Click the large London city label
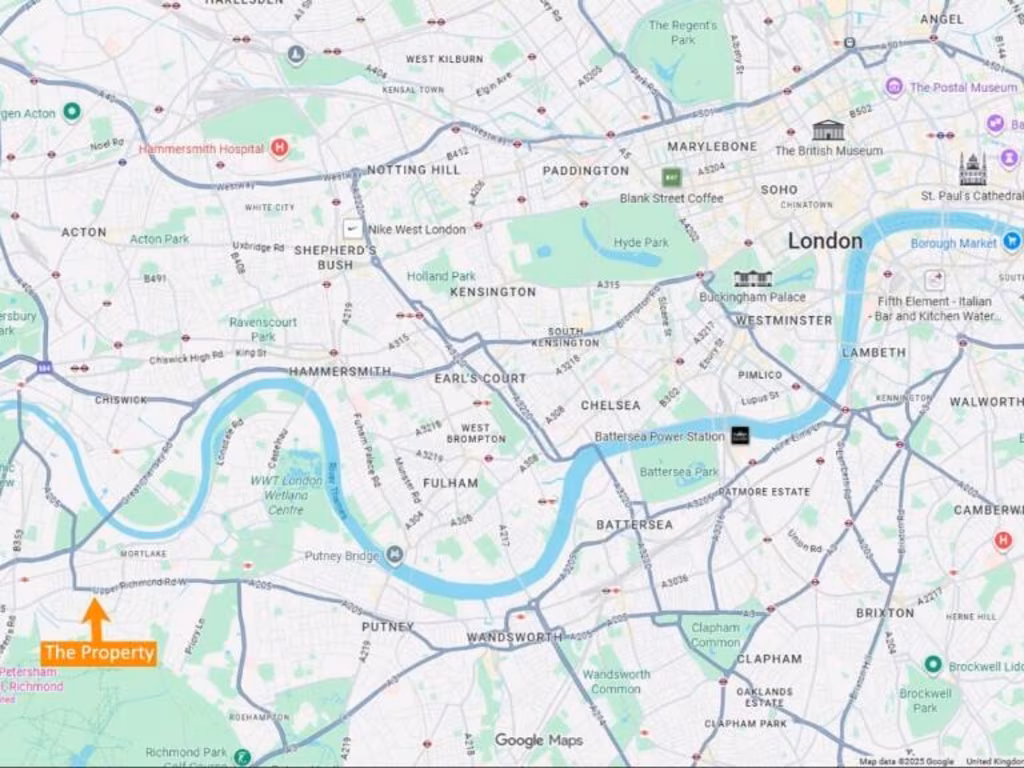This screenshot has height=768, width=1024. click(x=825, y=240)
